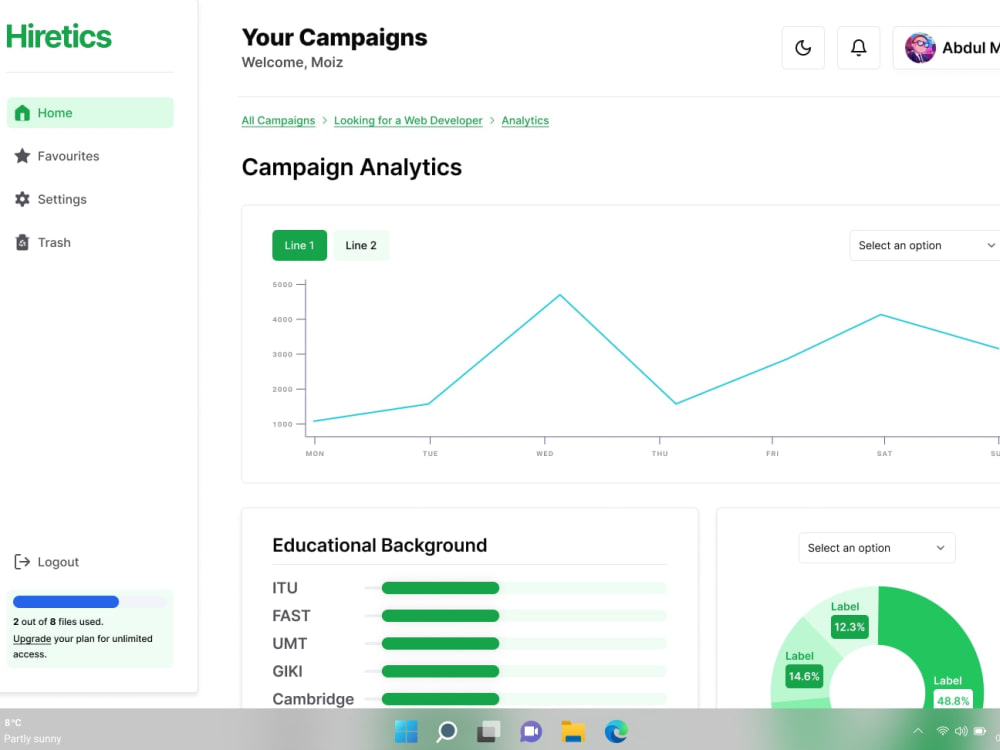
Task: Click the battery tray icon
Action: [980, 731]
